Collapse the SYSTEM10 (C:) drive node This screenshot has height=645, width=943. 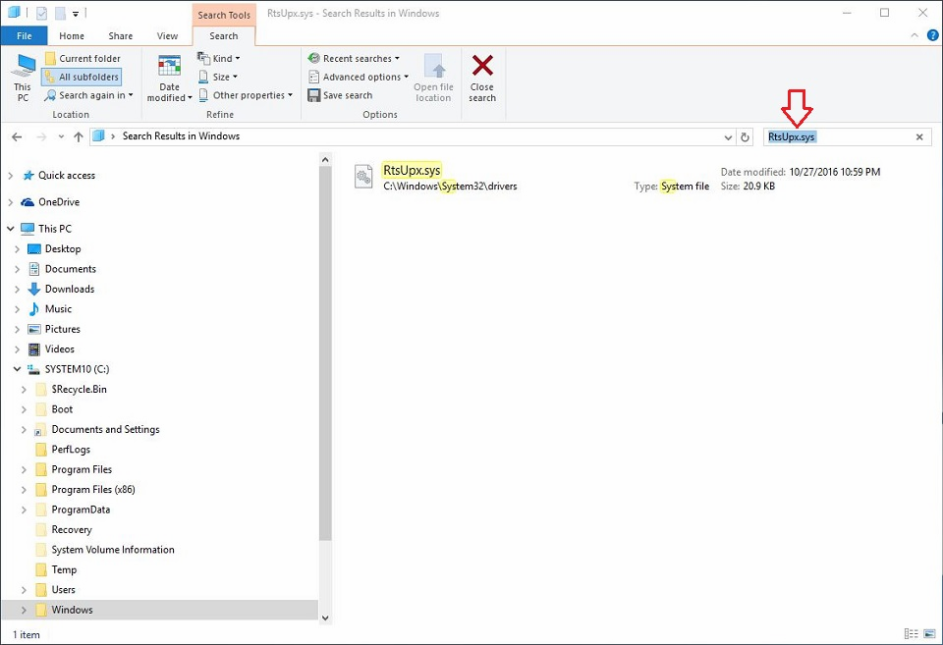click(x=17, y=369)
